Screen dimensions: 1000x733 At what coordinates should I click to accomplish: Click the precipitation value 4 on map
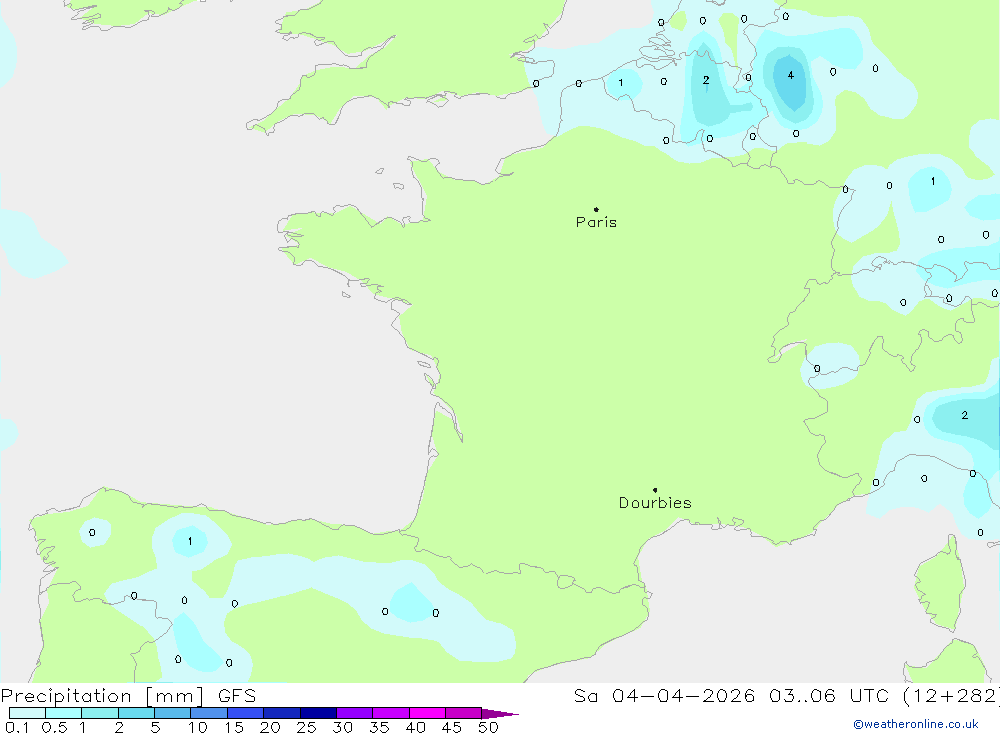[791, 75]
